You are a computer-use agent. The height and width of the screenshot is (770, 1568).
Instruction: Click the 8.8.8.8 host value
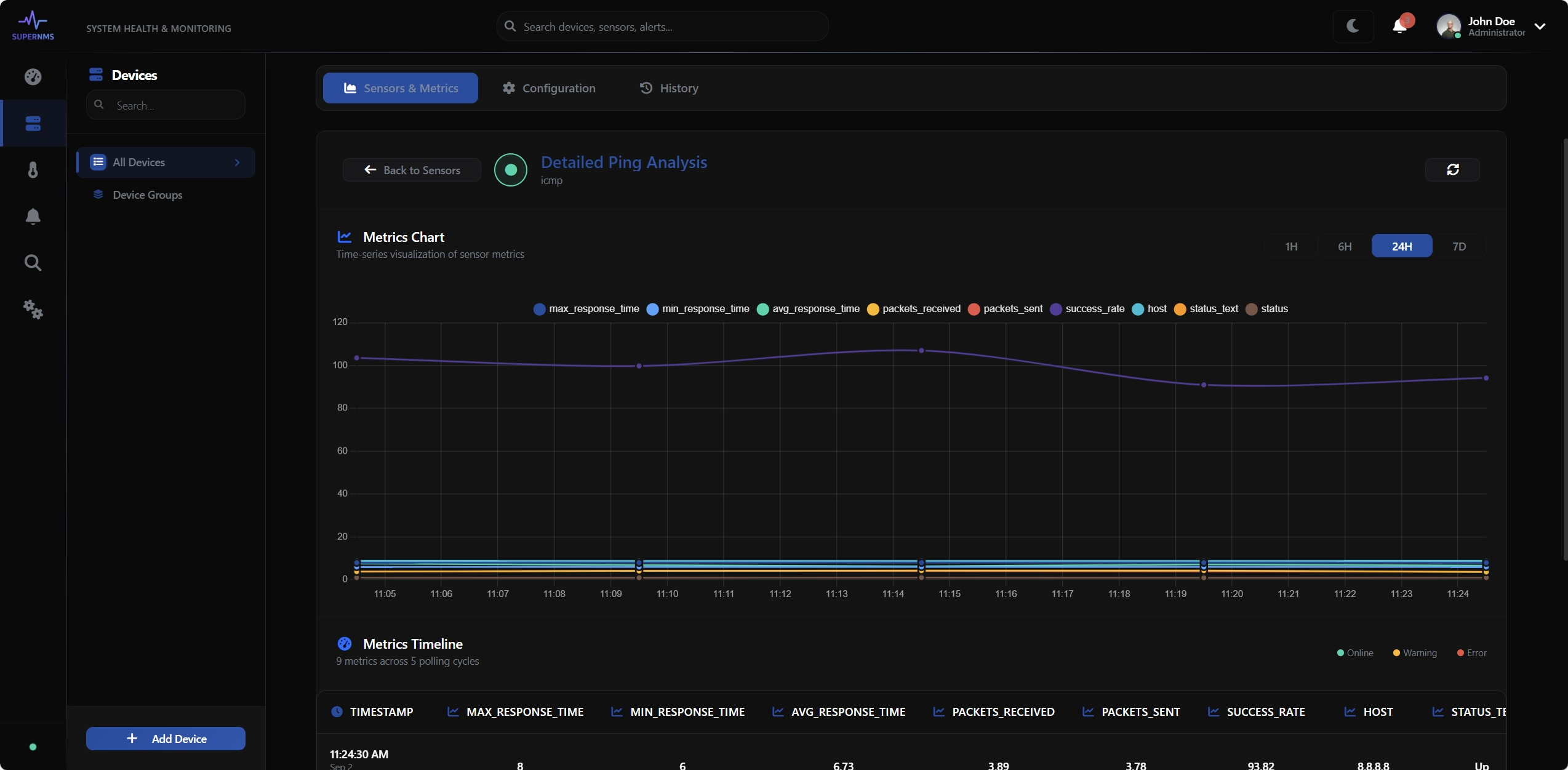[1373, 765]
